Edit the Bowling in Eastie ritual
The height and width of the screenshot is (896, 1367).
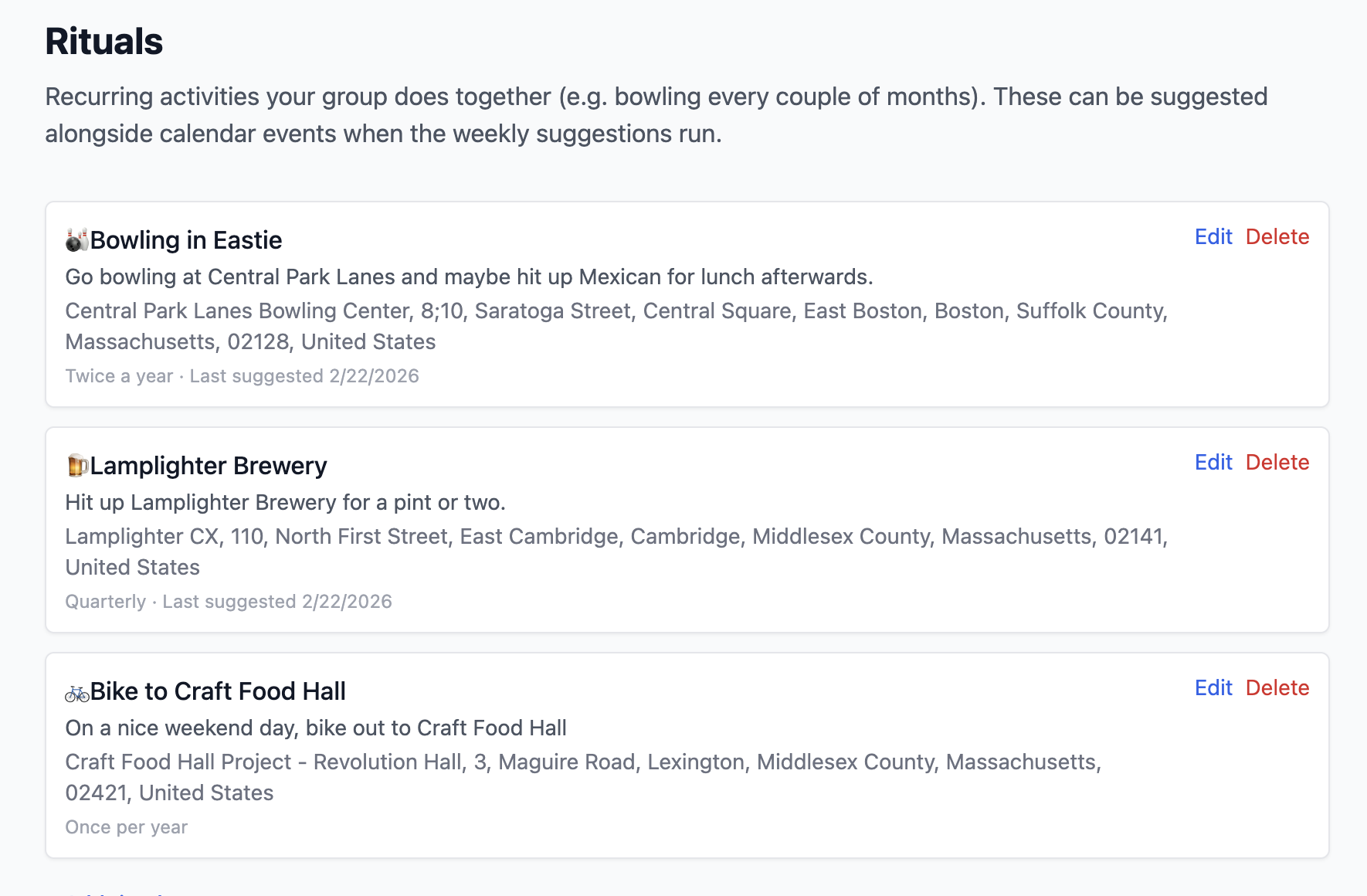[1213, 237]
